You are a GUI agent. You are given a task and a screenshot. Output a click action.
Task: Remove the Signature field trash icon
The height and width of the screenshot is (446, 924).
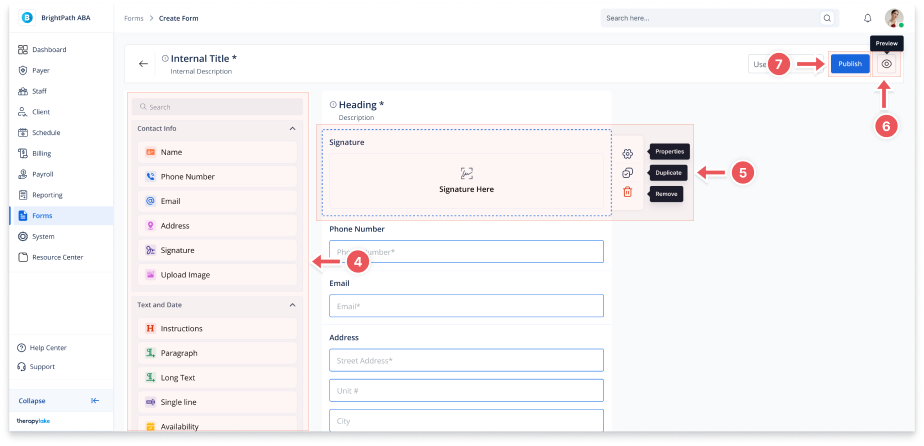click(628, 192)
